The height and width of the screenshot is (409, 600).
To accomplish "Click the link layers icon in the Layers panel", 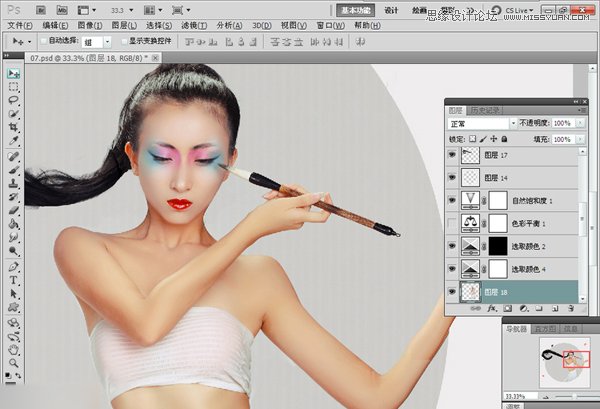I will point(475,308).
